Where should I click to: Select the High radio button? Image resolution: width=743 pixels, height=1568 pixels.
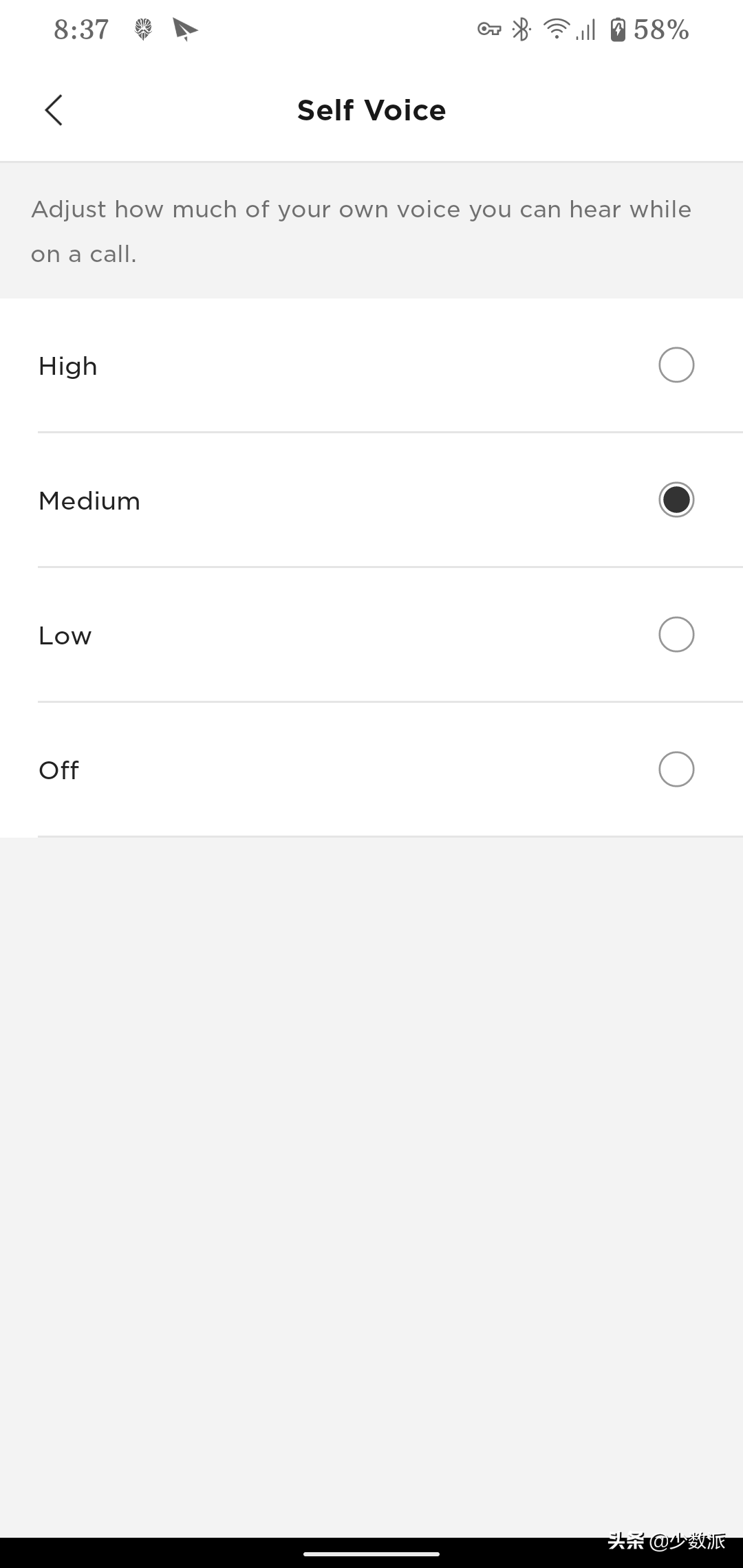pos(676,365)
